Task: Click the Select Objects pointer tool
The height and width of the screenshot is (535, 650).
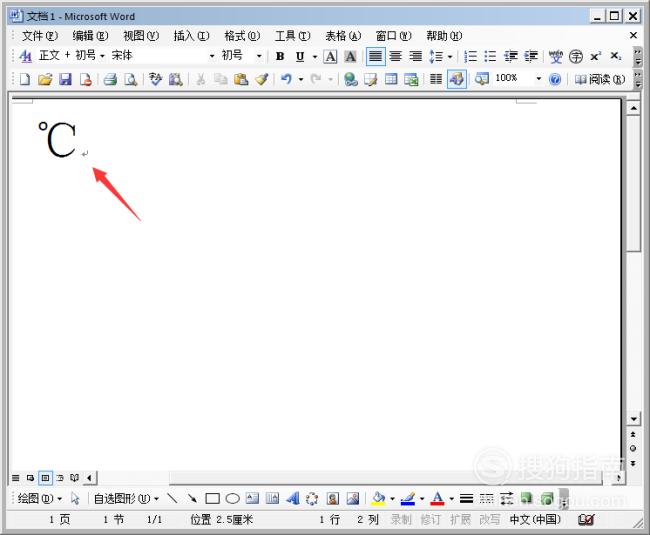Action: (x=75, y=498)
